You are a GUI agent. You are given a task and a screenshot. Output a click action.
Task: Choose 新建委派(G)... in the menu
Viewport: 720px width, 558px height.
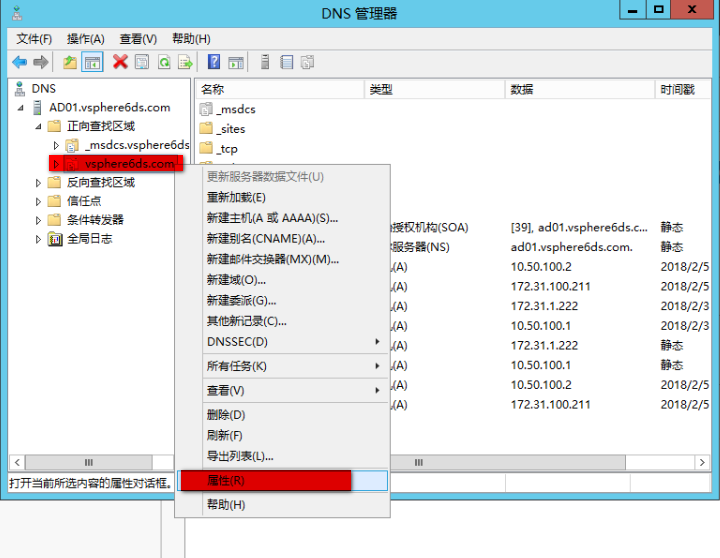click(282, 301)
